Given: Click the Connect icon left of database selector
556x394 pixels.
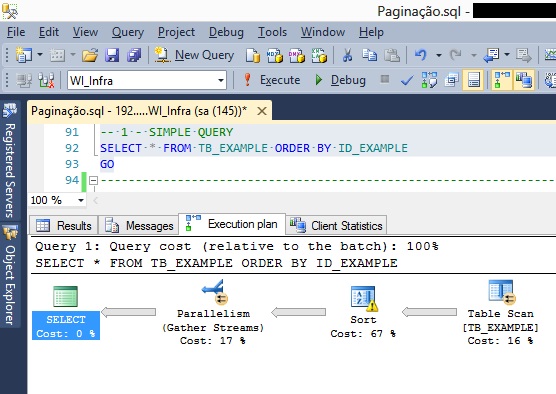Looking at the screenshot, I should tap(24, 80).
